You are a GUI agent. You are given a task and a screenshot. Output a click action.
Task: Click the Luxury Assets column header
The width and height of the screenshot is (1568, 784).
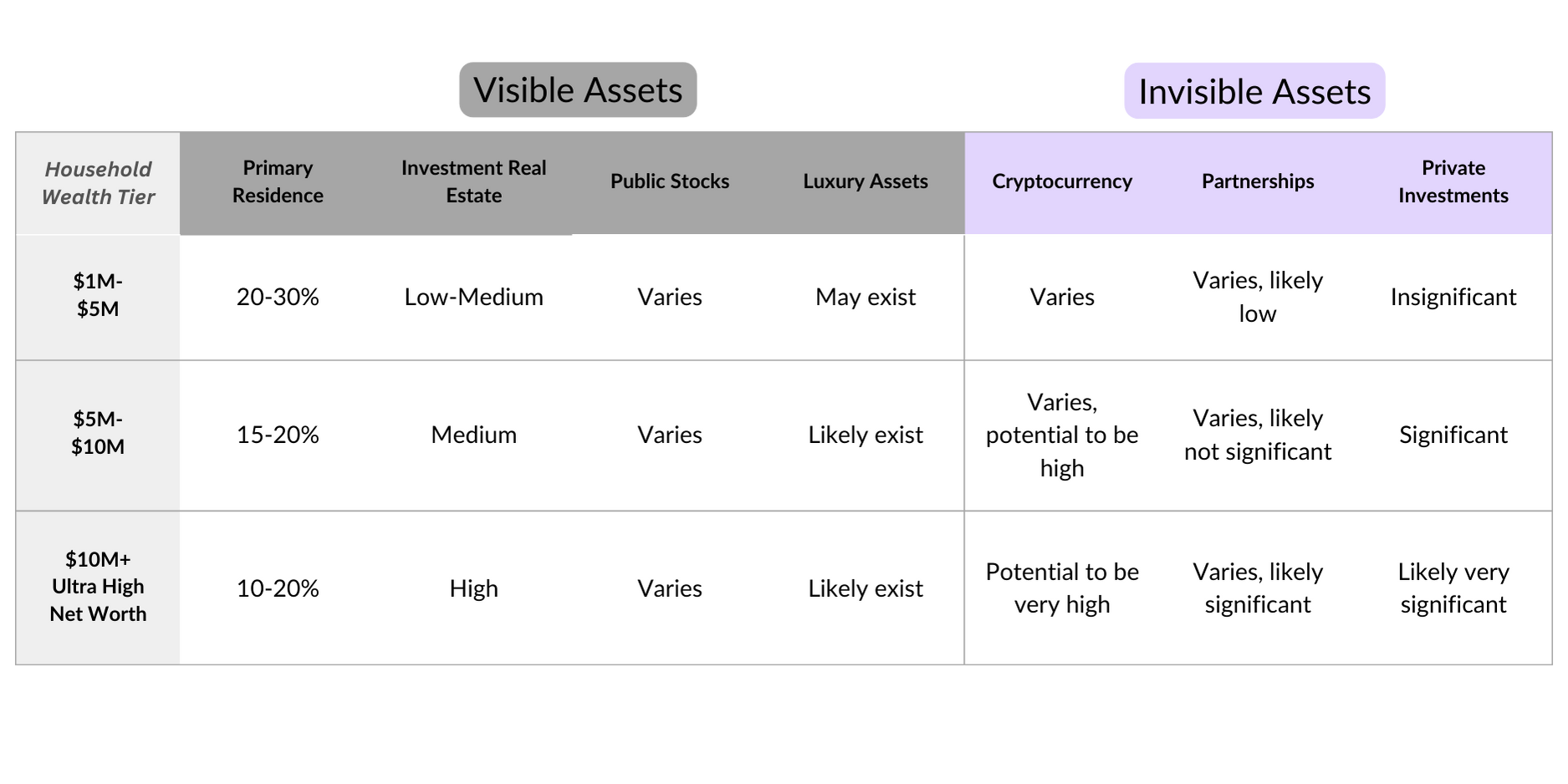tap(866, 181)
